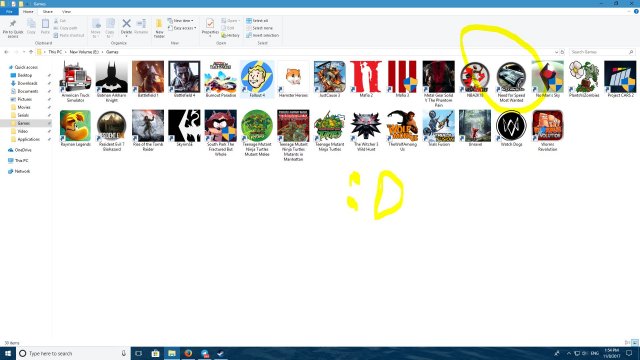Switch to the View ribbon tab

(x=66, y=11)
